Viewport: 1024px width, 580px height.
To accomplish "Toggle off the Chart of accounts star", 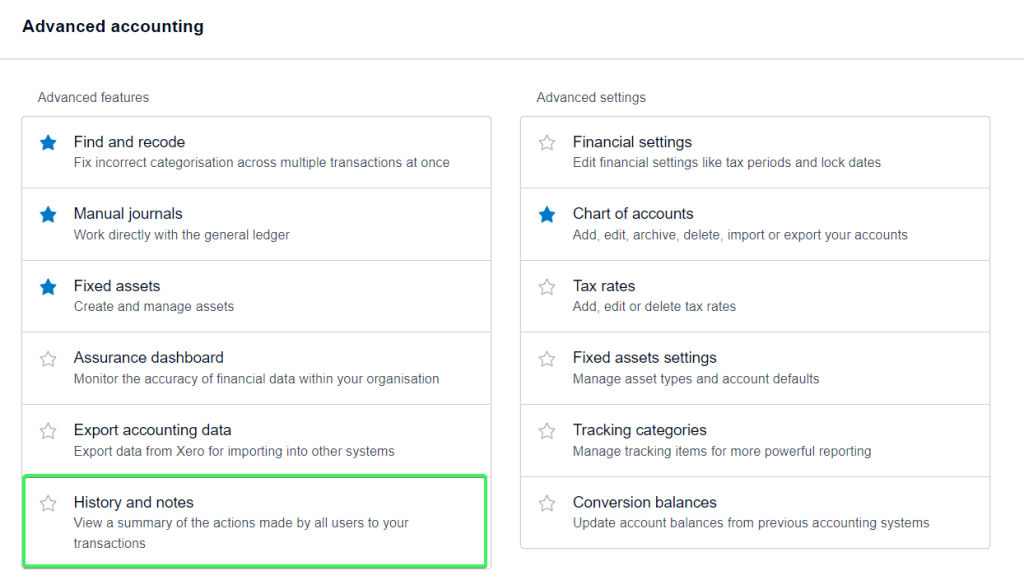I will click(547, 214).
